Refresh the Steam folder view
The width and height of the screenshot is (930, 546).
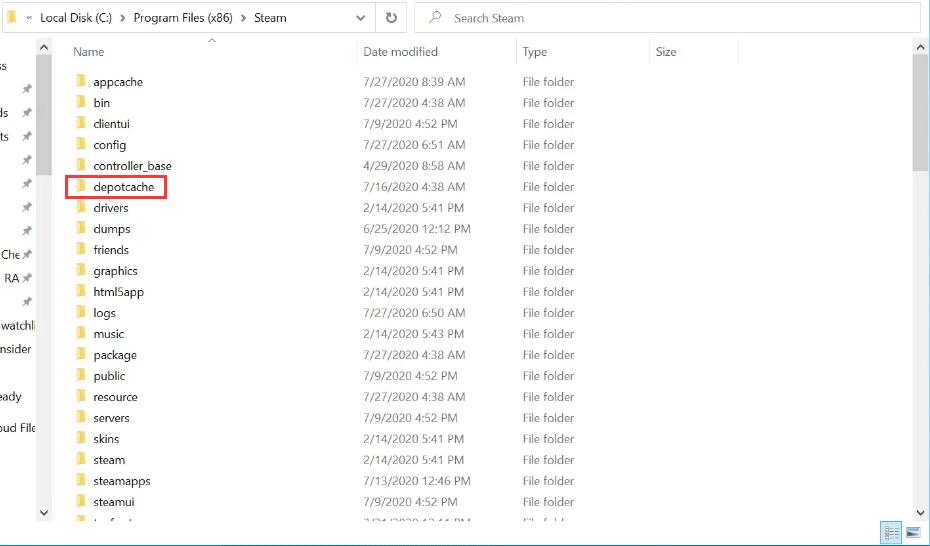pos(391,18)
